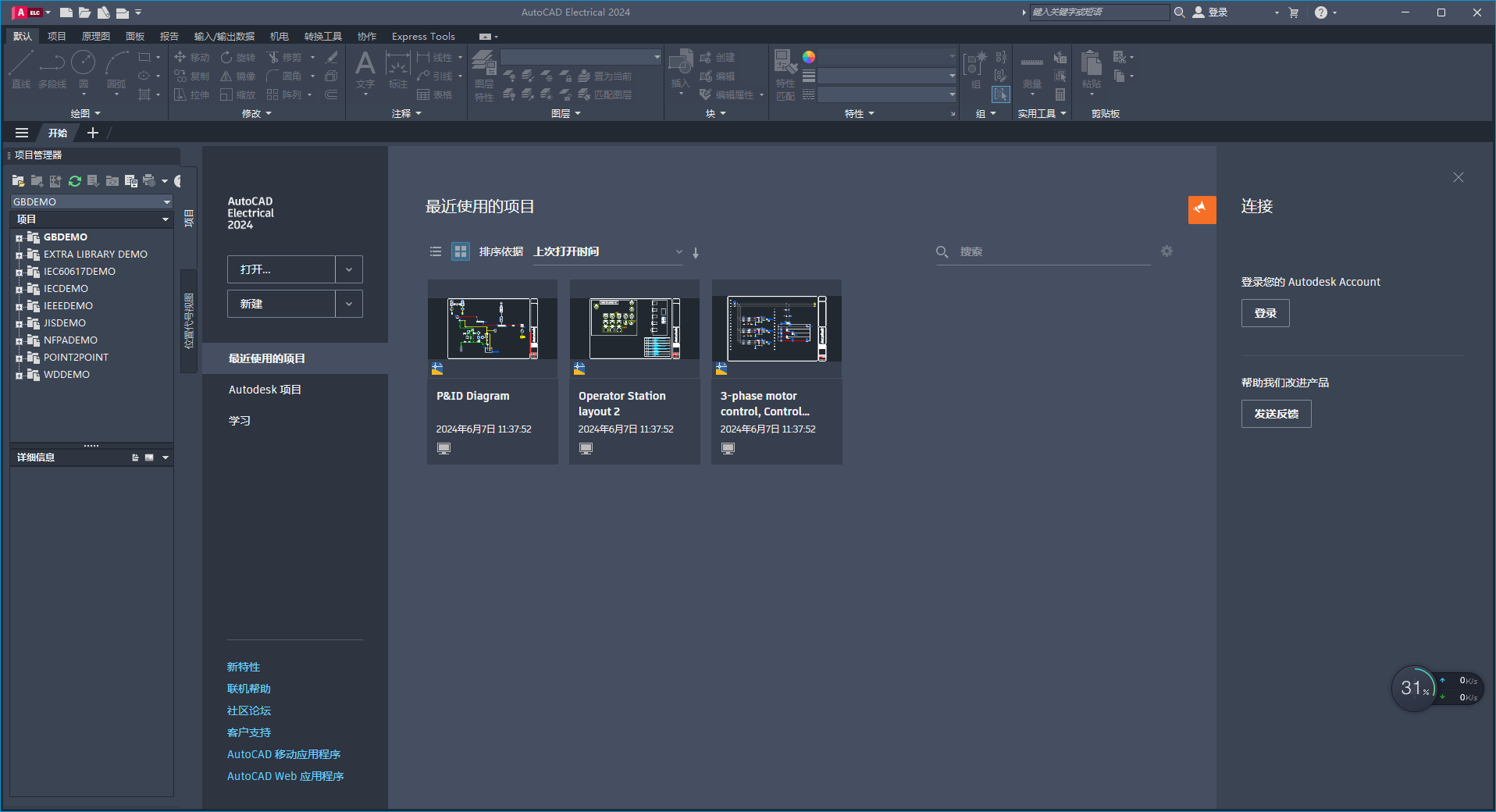The height and width of the screenshot is (812, 1496).
Task: Open the 机电 ribbon tab
Action: 279,36
